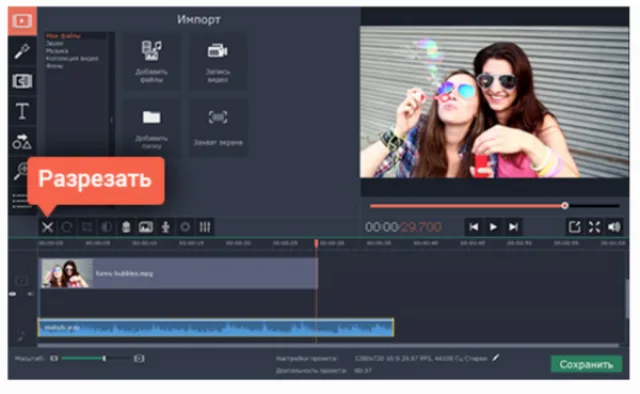Mute the video track audio

tap(30, 294)
